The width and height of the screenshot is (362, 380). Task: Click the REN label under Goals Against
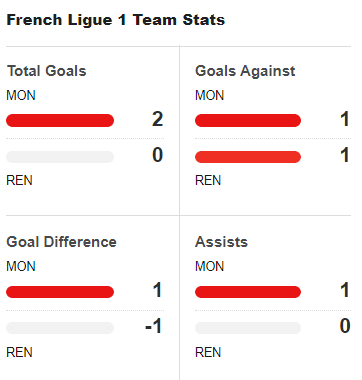208,181
